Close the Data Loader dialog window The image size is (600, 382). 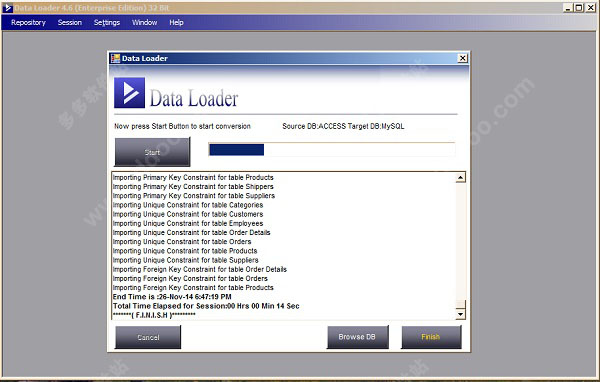pos(462,58)
